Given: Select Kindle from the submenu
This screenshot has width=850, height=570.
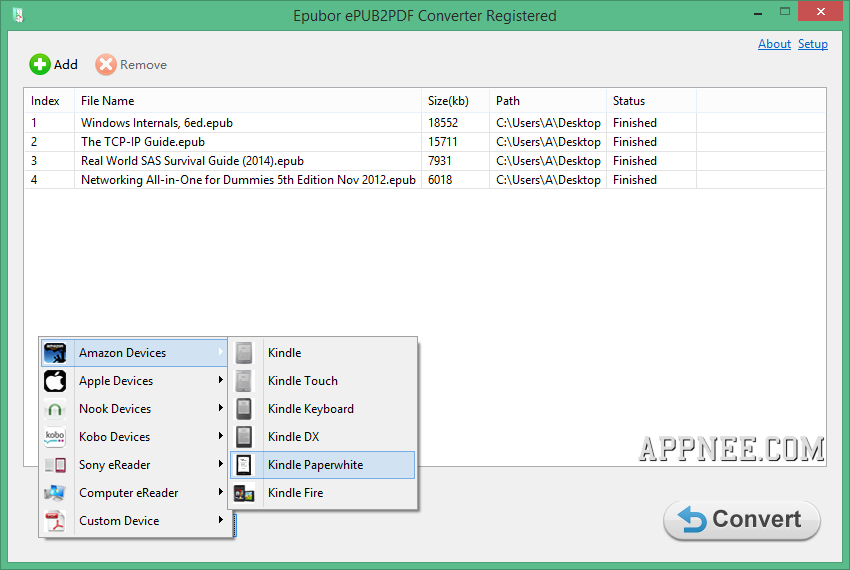Looking at the screenshot, I should click(323, 353).
